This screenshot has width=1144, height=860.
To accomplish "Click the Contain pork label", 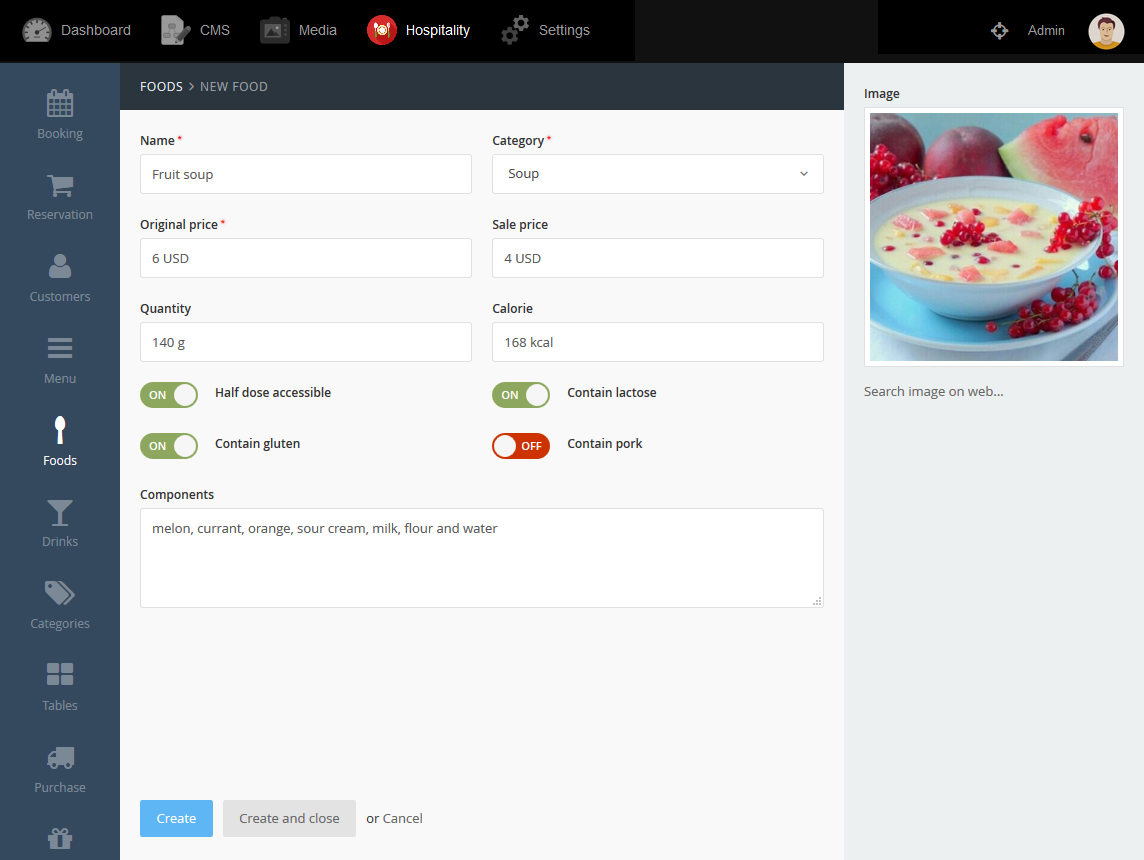I will point(605,443).
